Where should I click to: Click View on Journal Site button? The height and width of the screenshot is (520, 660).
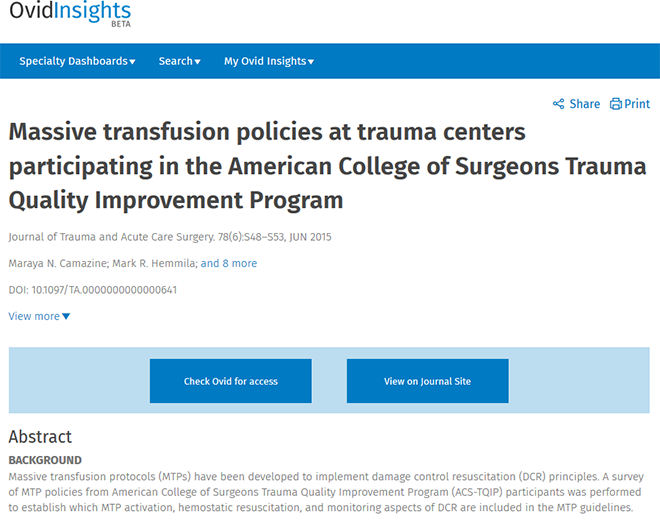click(428, 381)
